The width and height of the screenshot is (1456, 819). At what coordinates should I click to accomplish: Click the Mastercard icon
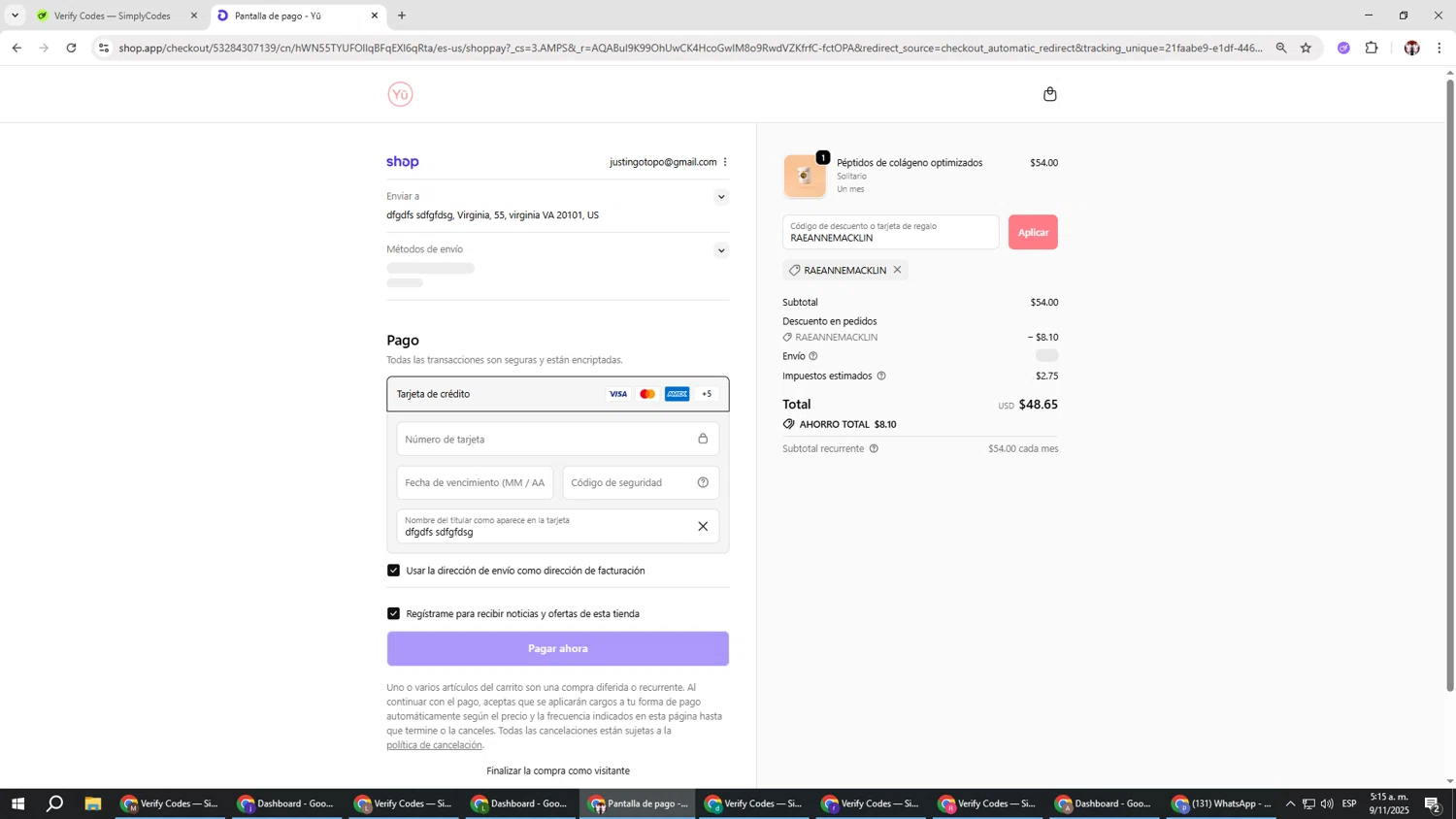click(x=647, y=394)
